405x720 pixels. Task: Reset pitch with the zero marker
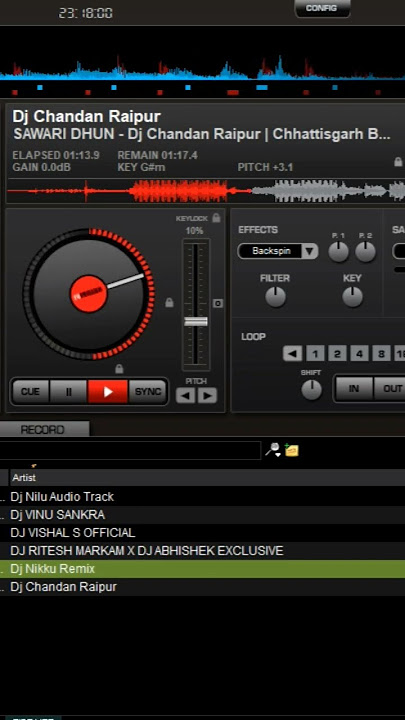[218, 303]
